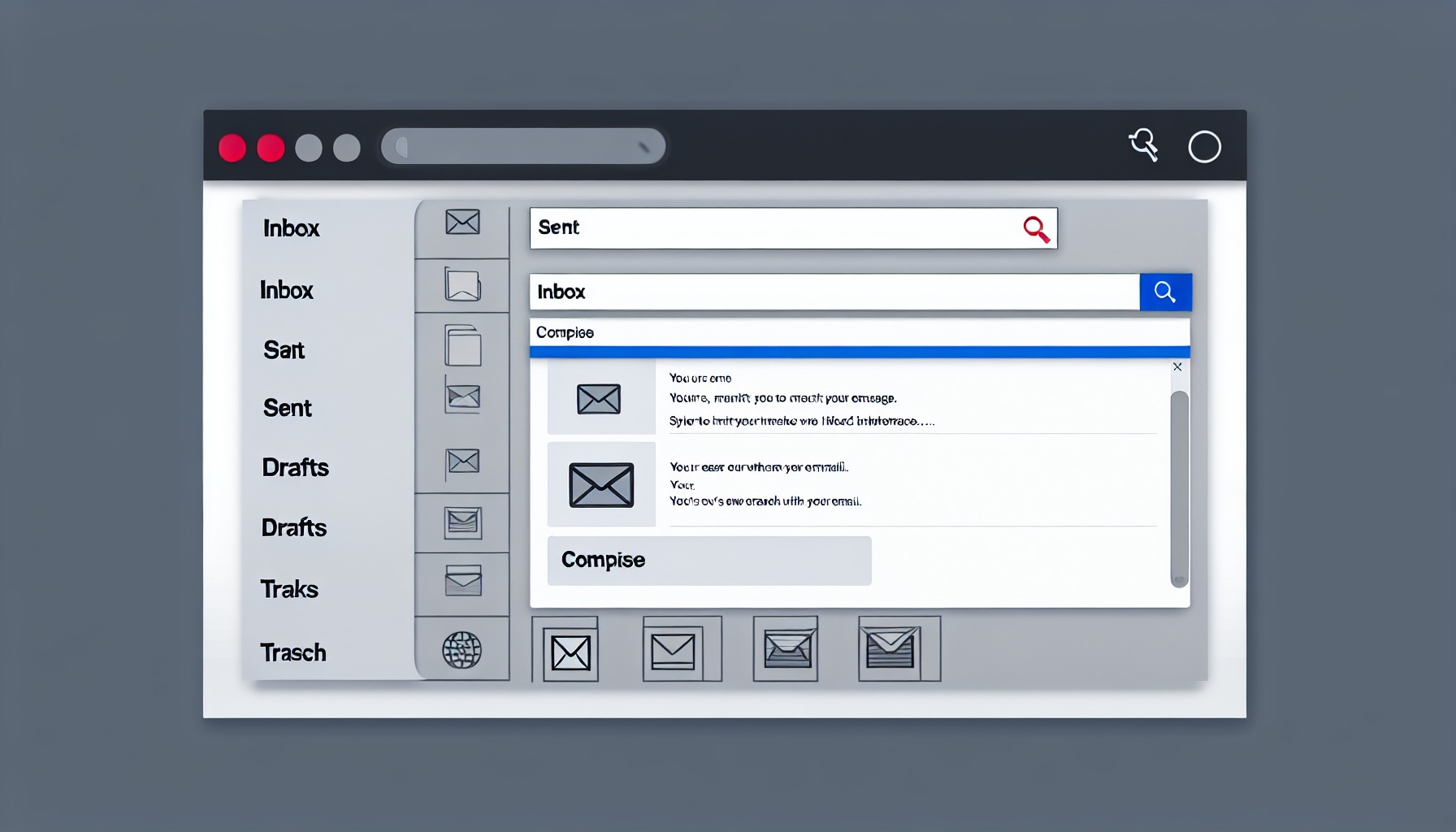
Task: Click the address bar in title bar
Action: tap(522, 147)
